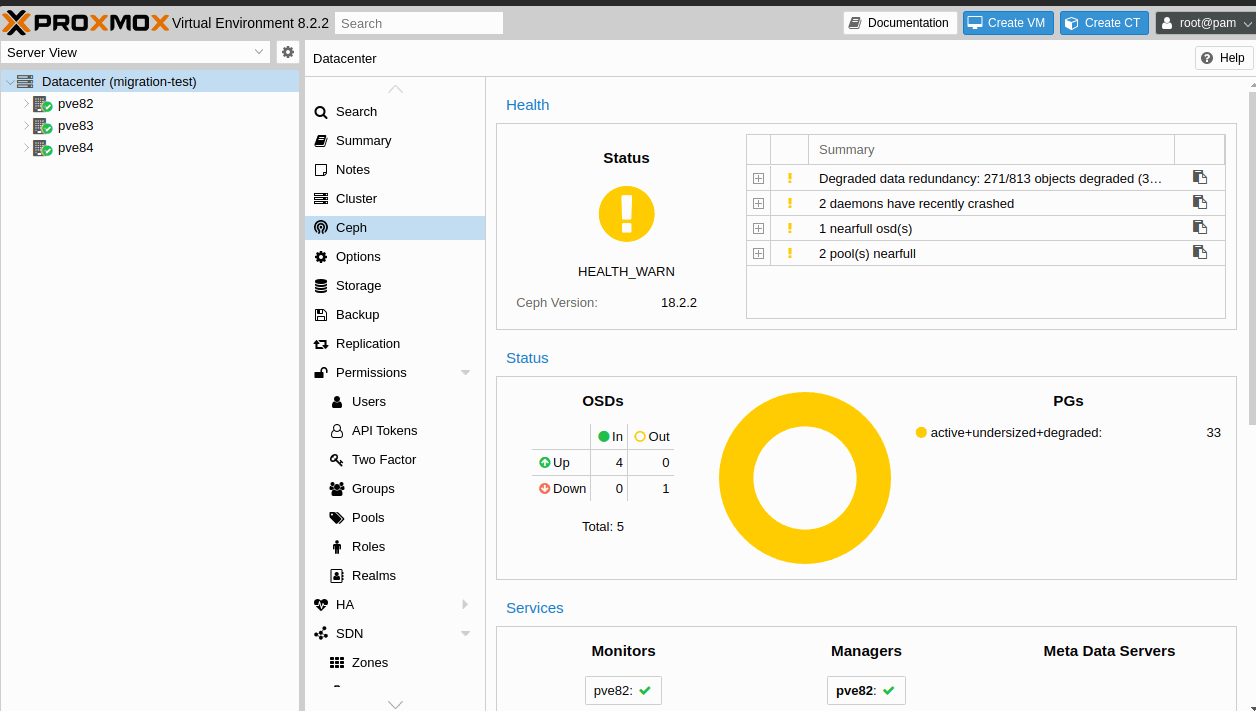The width and height of the screenshot is (1256, 711).
Task: Open the Roles entry
Action: tap(395, 547)
